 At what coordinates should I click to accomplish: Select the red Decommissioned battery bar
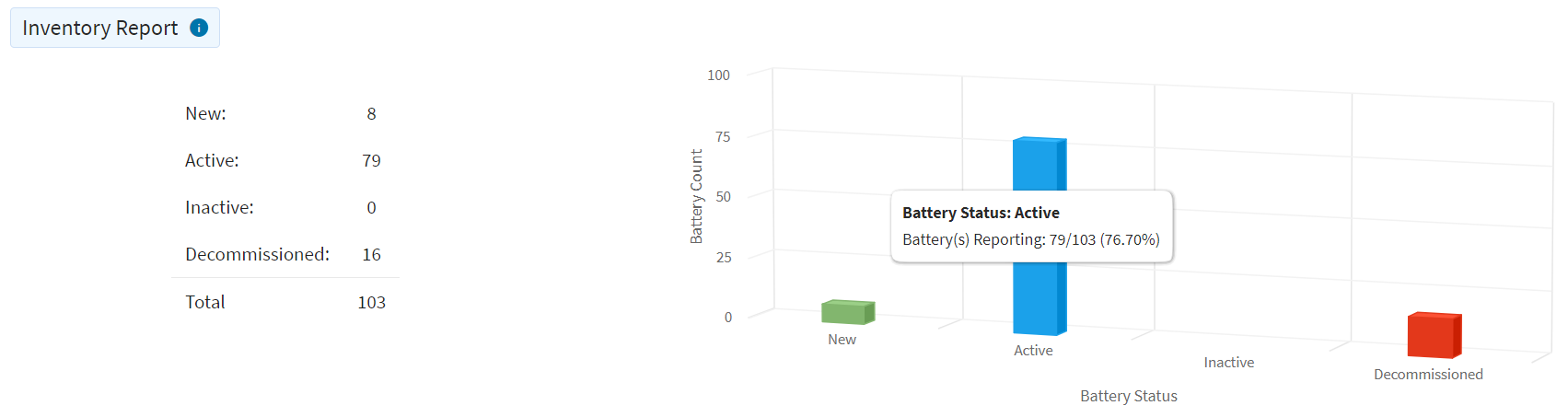(1434, 335)
